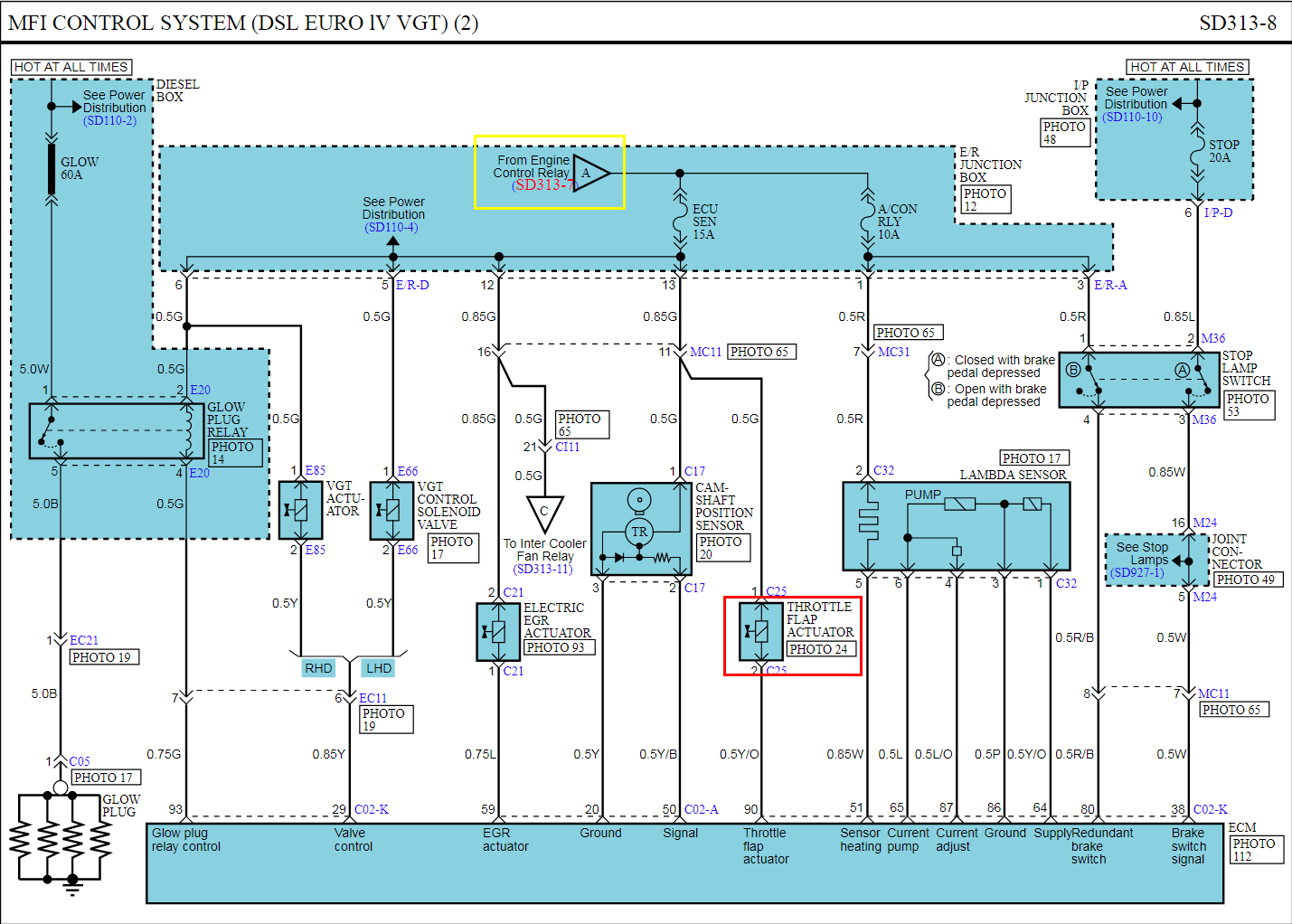Follow the SD313-11 inter cooler fan link

pyautogui.click(x=543, y=569)
